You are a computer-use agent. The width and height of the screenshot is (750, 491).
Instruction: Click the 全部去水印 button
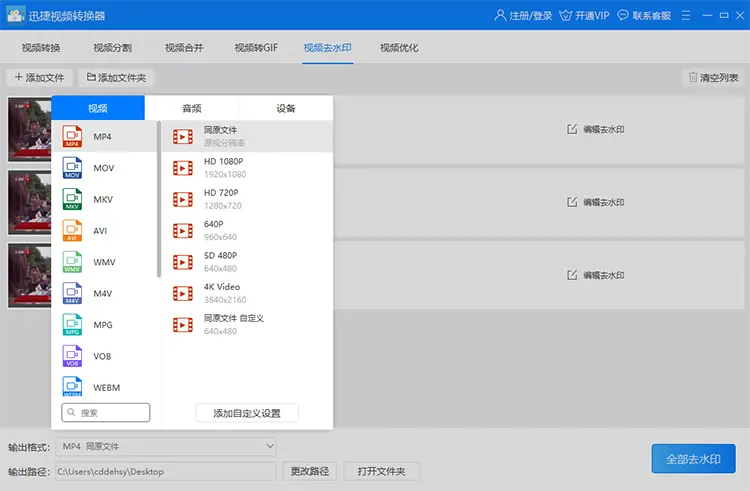[x=693, y=459]
